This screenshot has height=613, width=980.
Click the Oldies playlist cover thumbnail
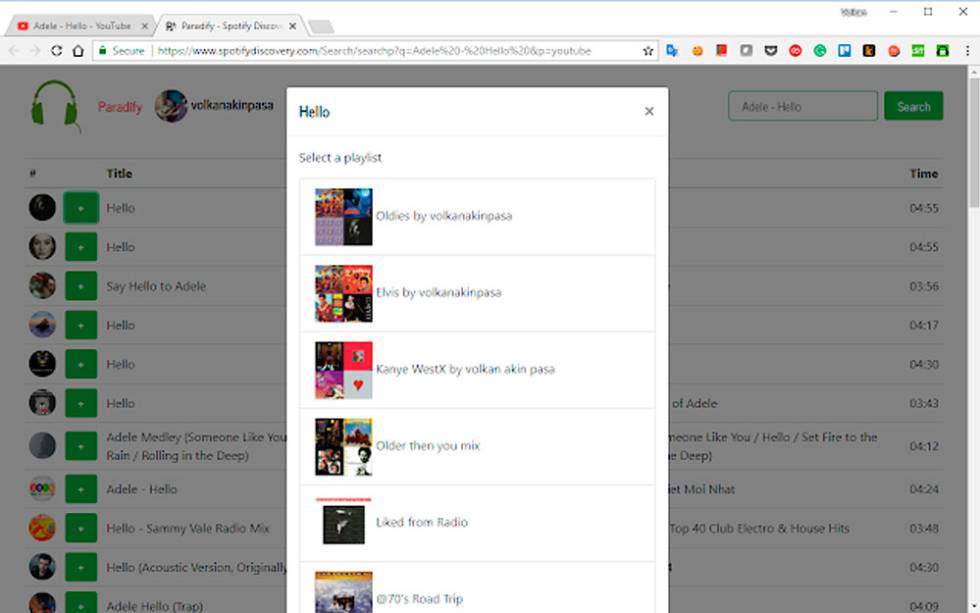[343, 217]
